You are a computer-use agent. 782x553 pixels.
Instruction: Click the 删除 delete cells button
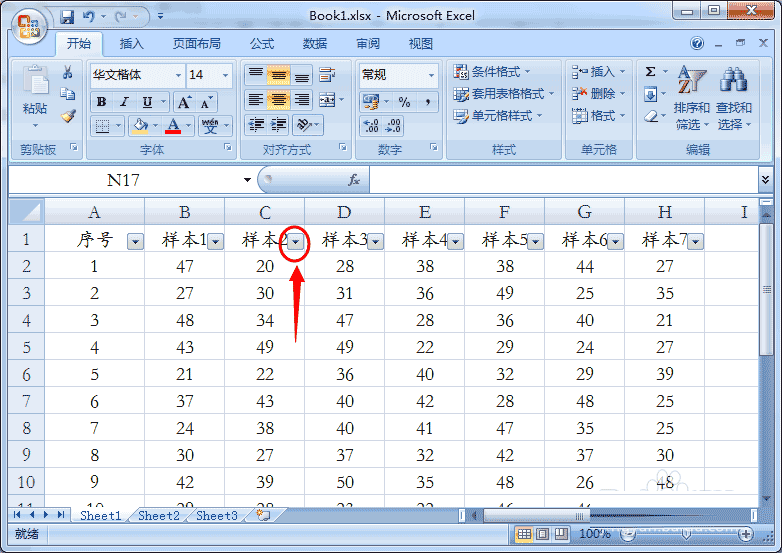click(598, 93)
